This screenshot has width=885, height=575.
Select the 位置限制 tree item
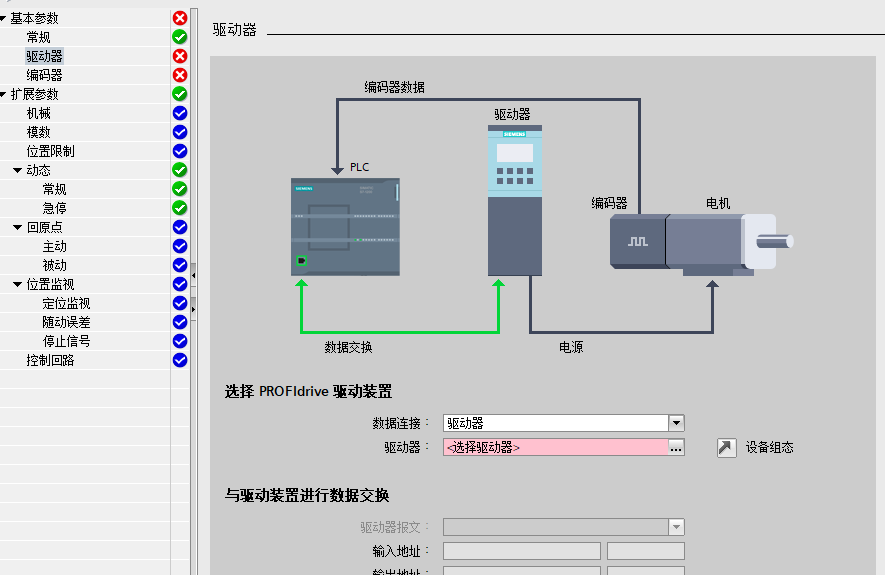[x=50, y=151]
